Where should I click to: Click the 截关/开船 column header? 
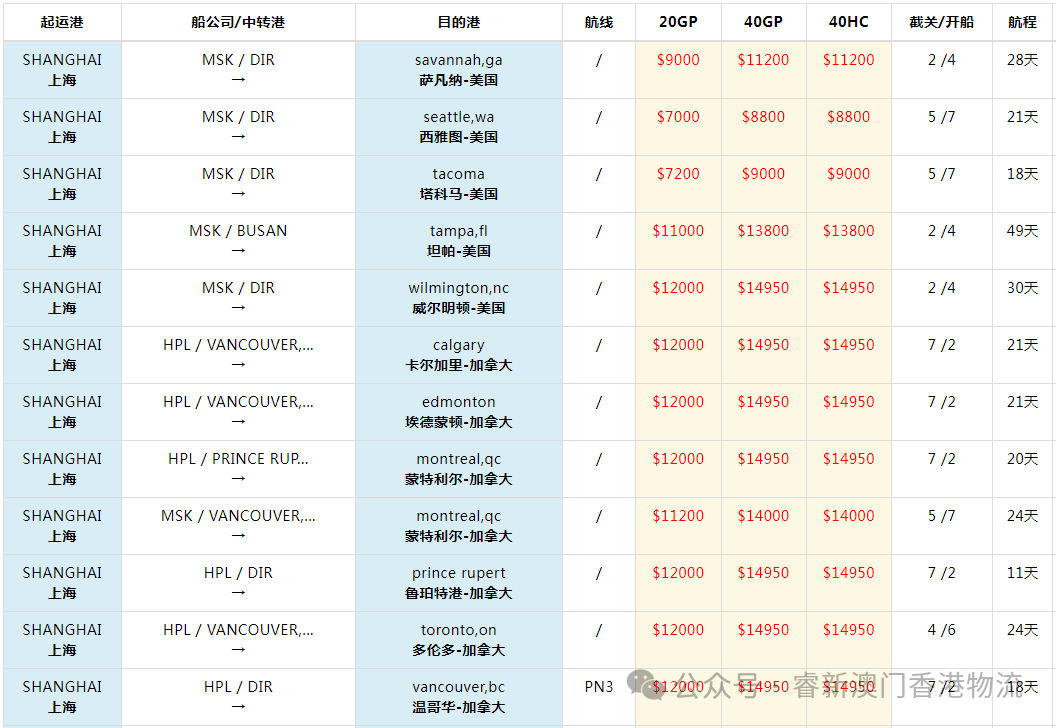pyautogui.click(x=942, y=22)
